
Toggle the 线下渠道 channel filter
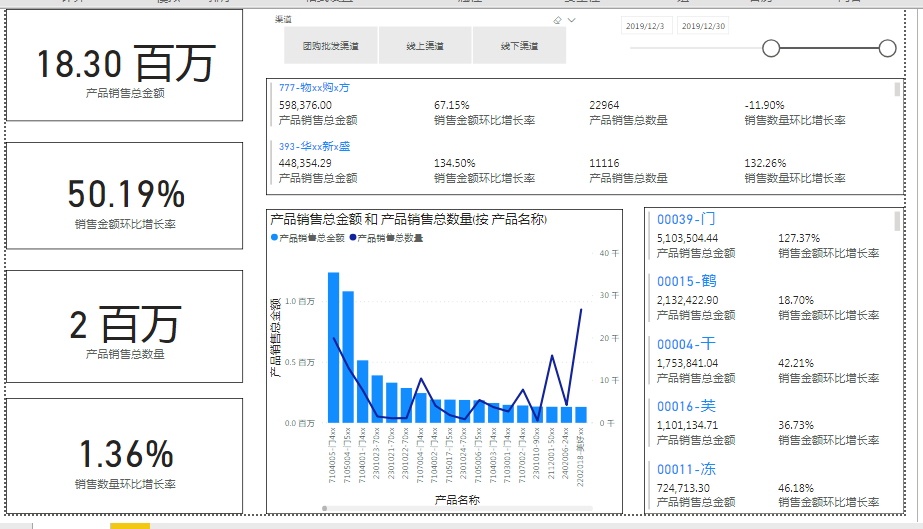click(x=519, y=46)
